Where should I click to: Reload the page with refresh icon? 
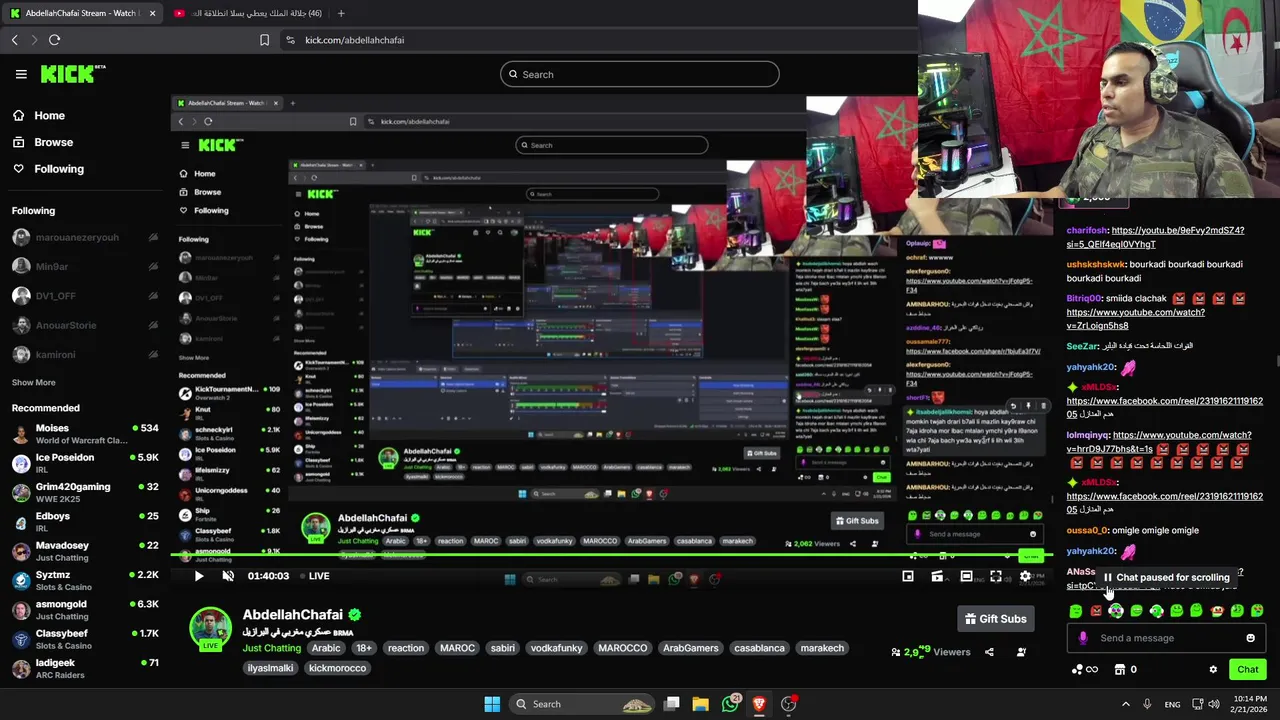point(54,40)
